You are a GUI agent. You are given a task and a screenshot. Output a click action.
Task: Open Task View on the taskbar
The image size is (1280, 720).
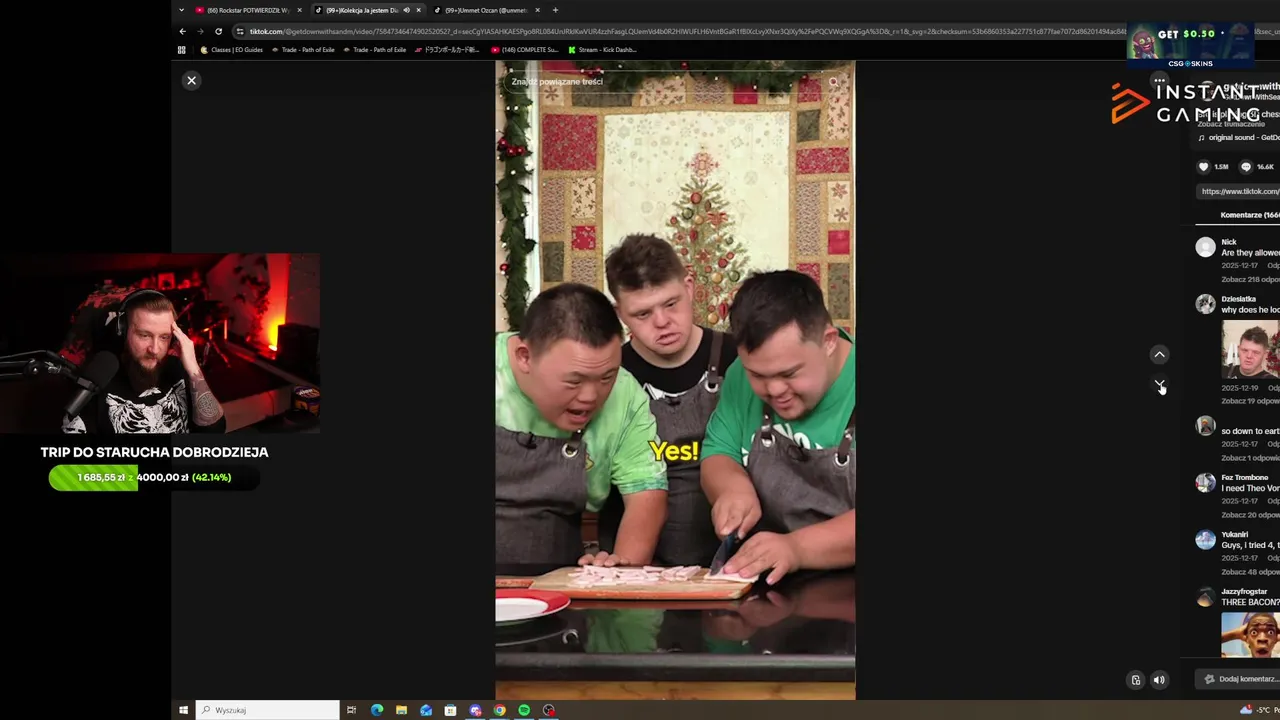351,710
